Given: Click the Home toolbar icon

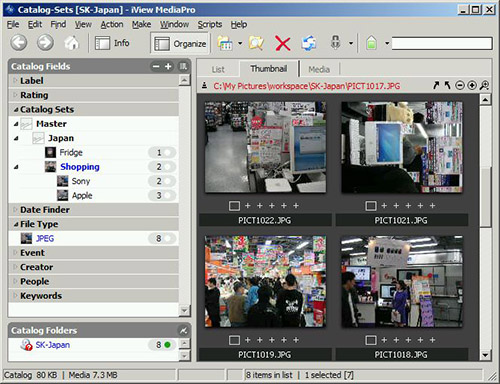Looking at the screenshot, I should point(72,43).
